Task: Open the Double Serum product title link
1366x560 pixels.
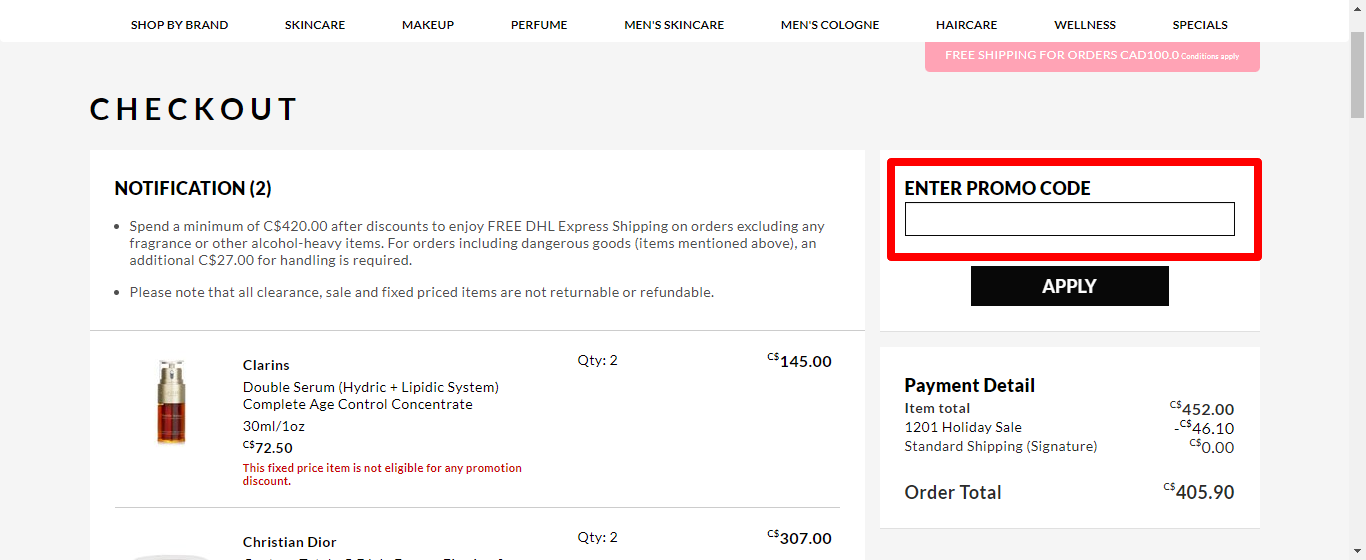Action: coord(371,396)
